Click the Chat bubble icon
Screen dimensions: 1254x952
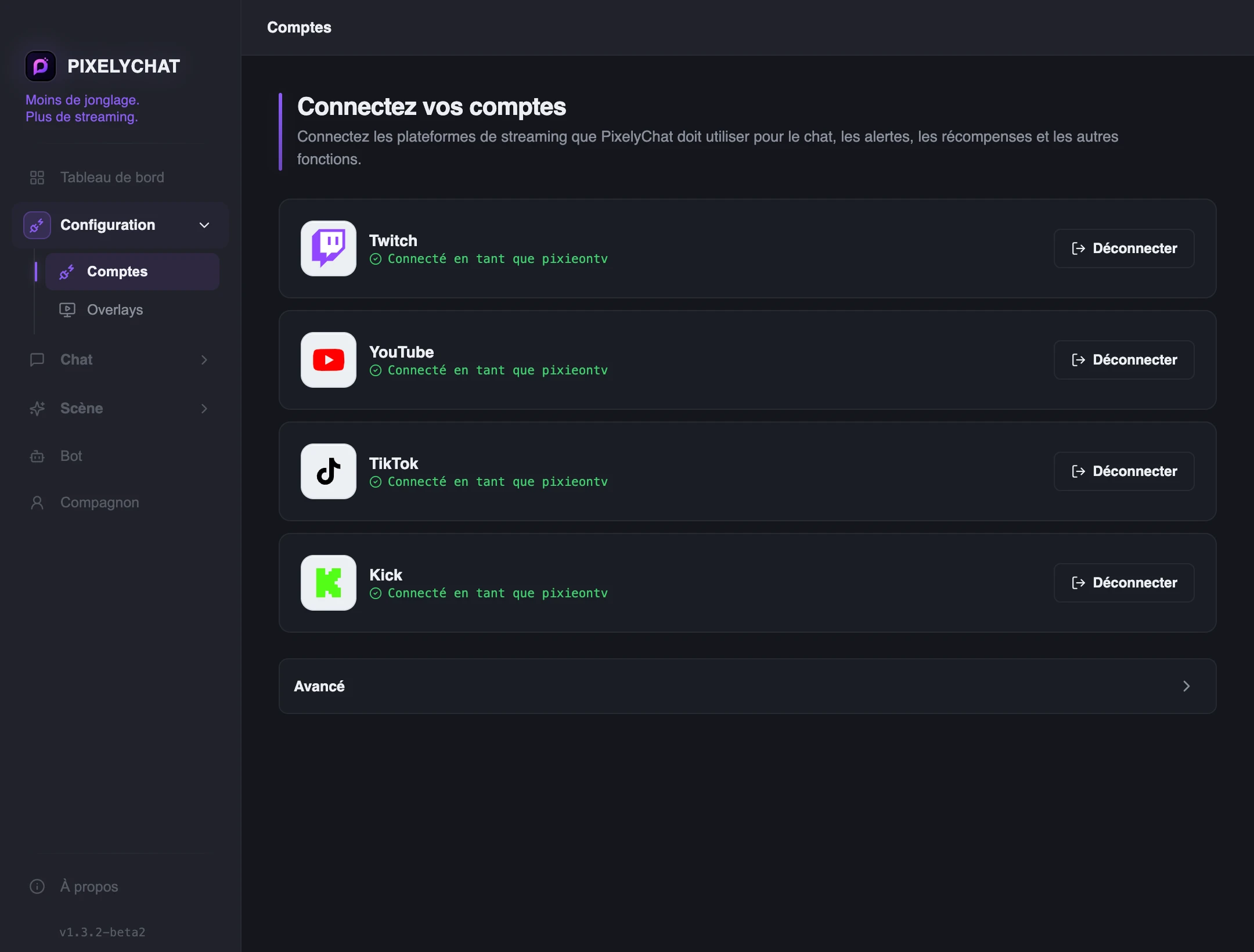click(37, 360)
